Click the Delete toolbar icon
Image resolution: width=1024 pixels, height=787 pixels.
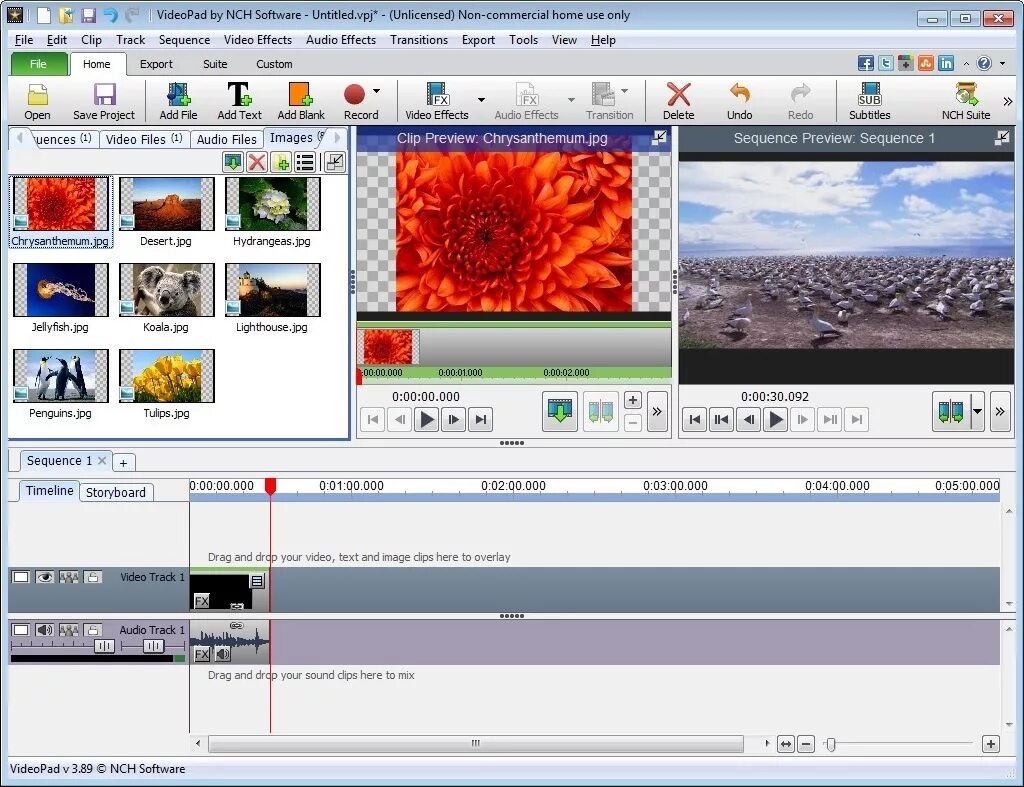click(x=679, y=101)
